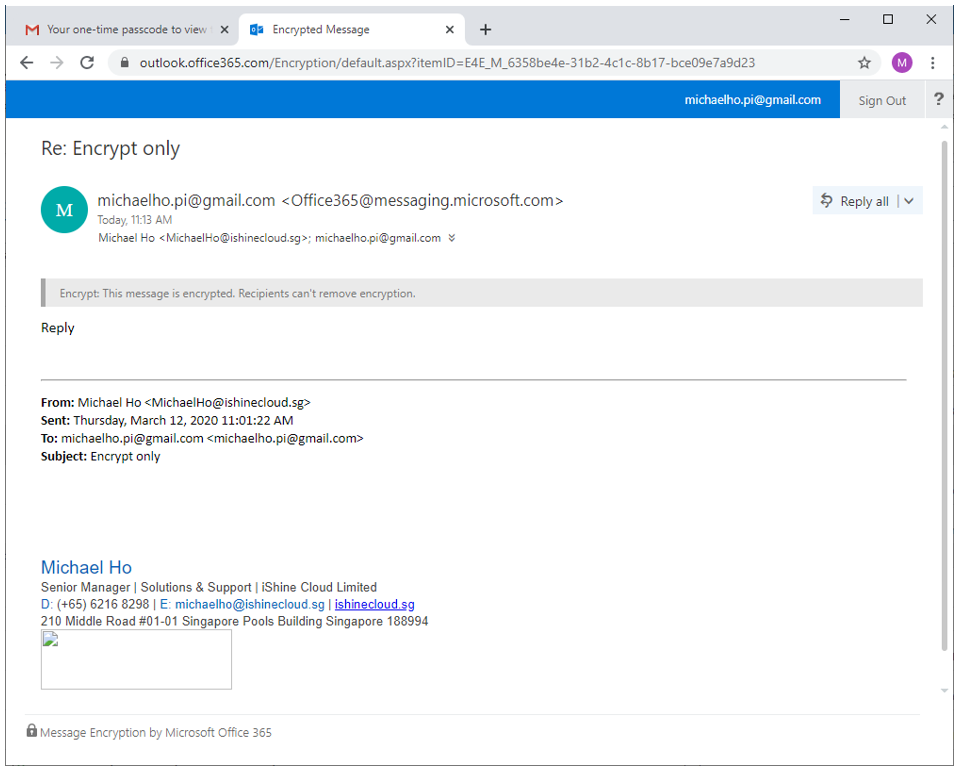Click the phone number (+65) 6216 8298
This screenshot has width=958, height=769.
click(x=103, y=604)
